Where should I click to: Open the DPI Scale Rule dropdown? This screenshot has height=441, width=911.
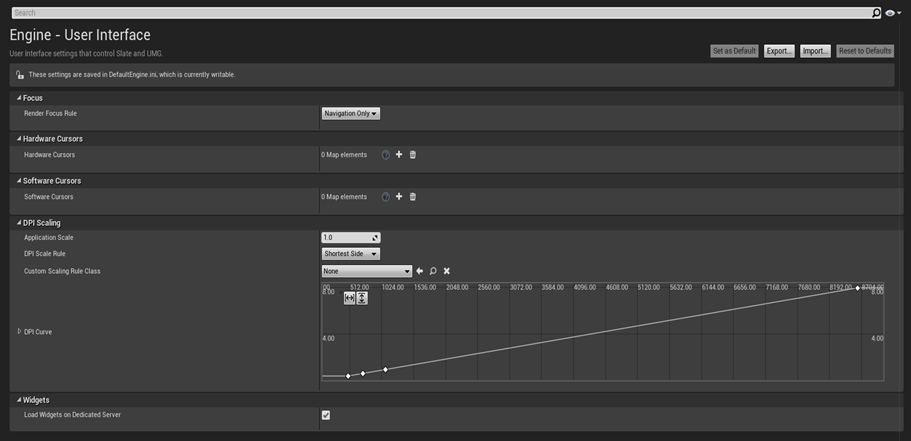(351, 254)
